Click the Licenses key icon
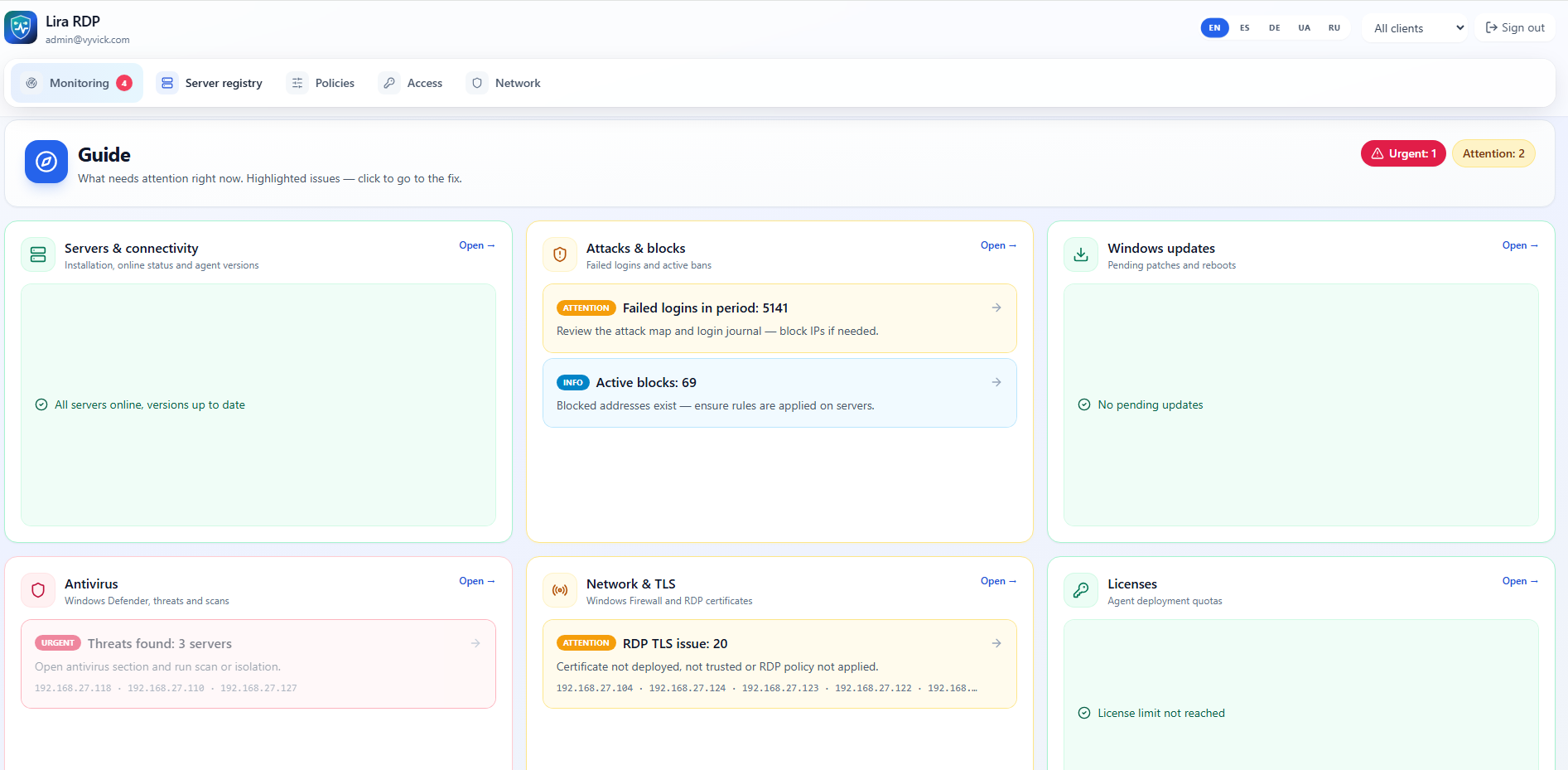Viewport: 1568px width, 770px height. (x=1081, y=590)
